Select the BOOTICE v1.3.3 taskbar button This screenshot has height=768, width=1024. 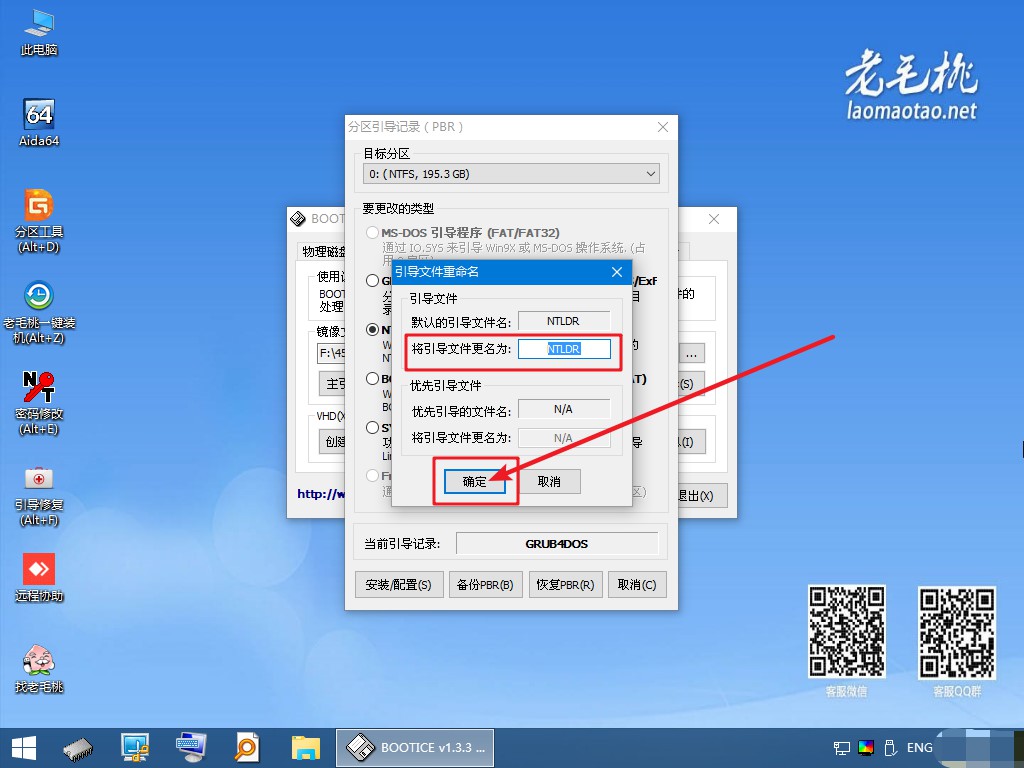click(415, 748)
